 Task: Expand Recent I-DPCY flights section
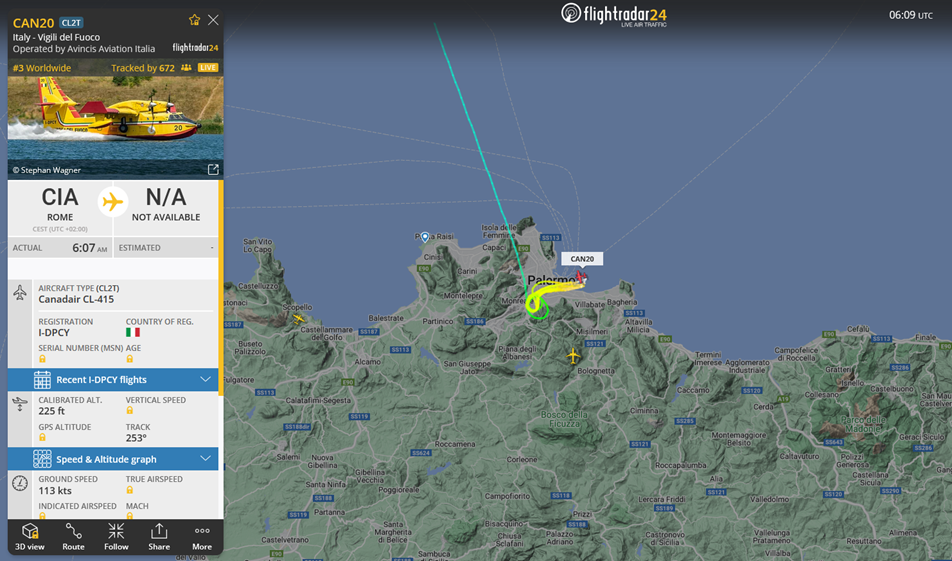pos(113,379)
